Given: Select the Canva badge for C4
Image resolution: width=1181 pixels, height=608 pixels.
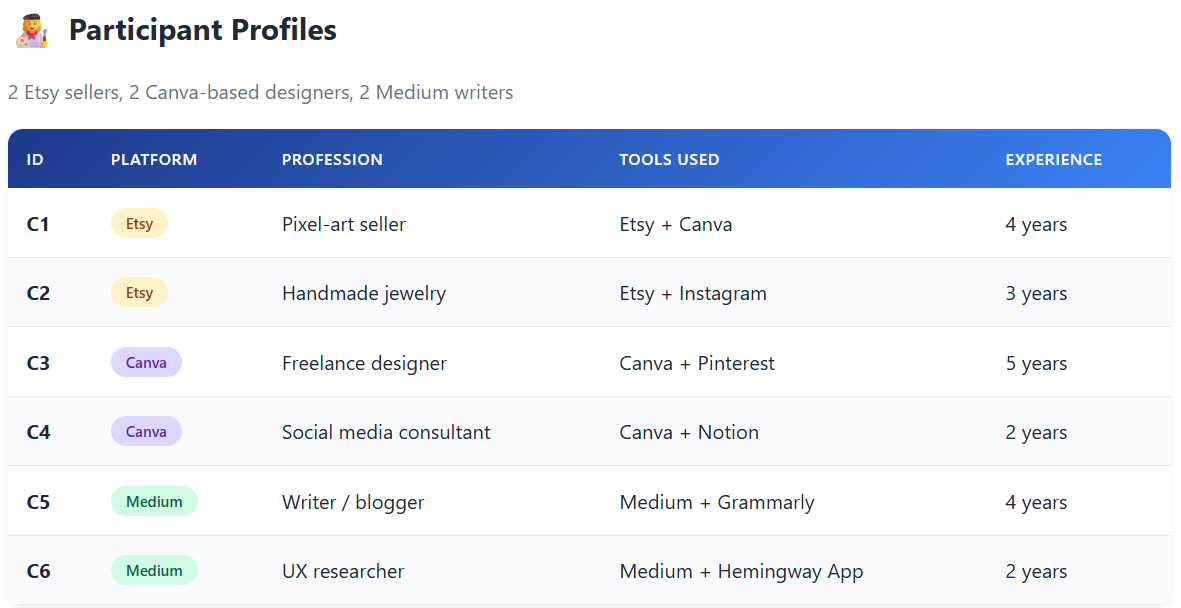Looking at the screenshot, I should tap(146, 432).
